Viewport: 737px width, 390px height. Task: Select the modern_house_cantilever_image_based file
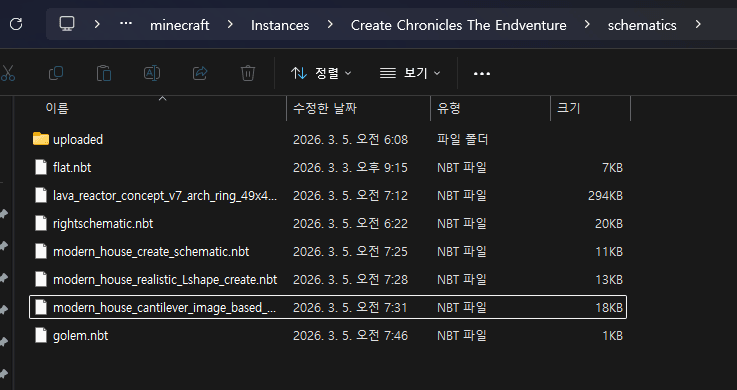(x=328, y=307)
